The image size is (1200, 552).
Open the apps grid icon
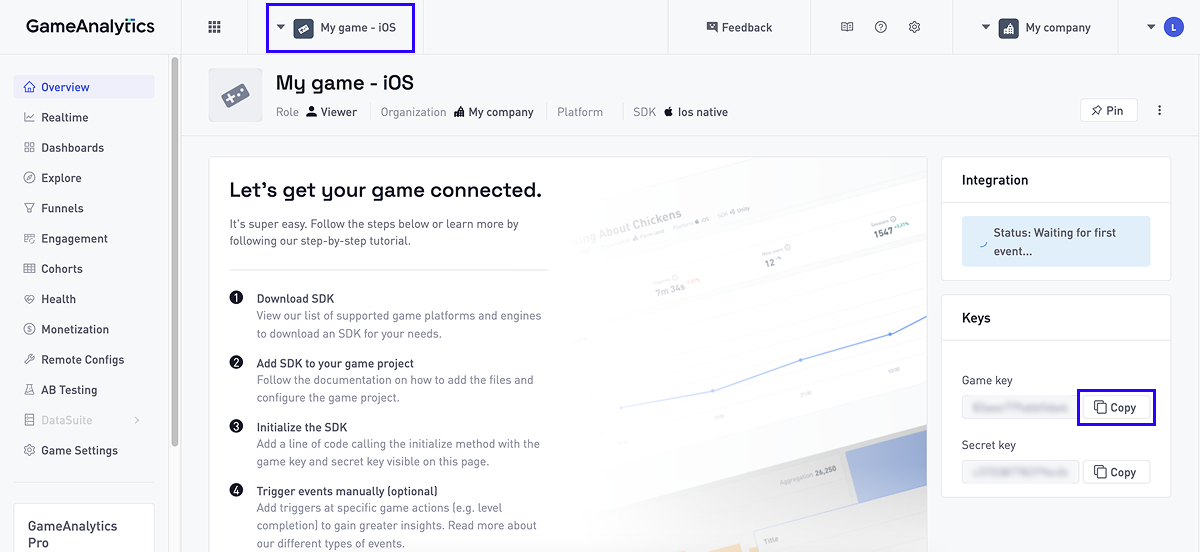point(214,27)
